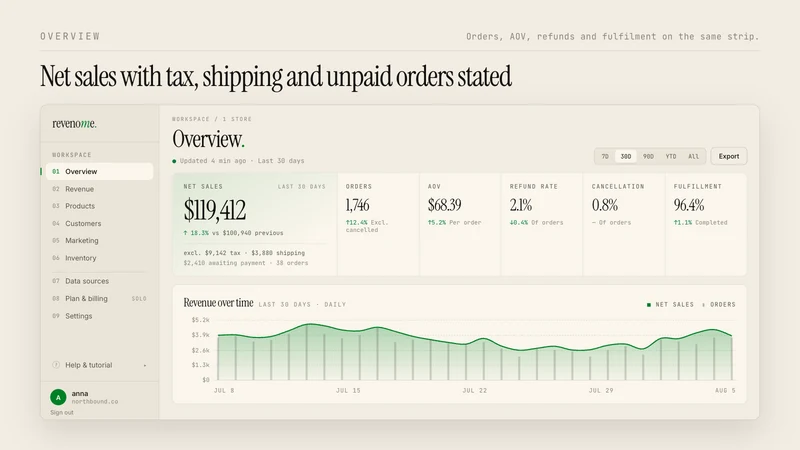Image resolution: width=800 pixels, height=450 pixels.
Task: Click the revenome logo in the sidebar
Action: (74, 123)
